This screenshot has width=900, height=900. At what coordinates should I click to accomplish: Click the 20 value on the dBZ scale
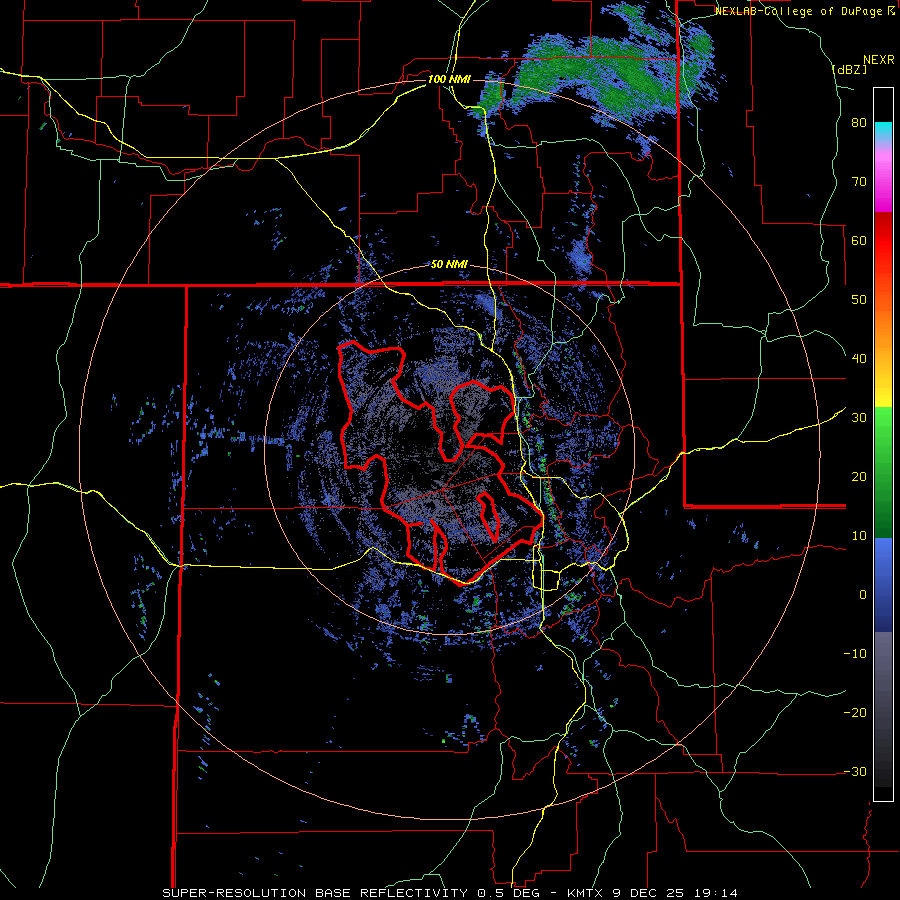pos(859,477)
